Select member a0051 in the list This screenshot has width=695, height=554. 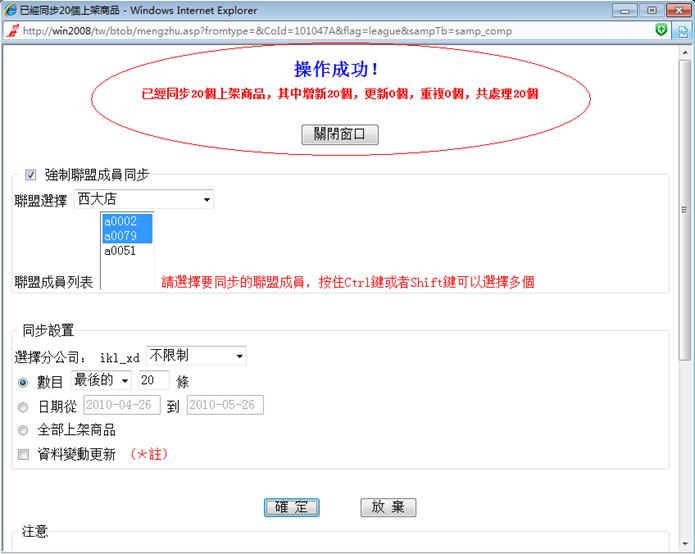(x=120, y=251)
